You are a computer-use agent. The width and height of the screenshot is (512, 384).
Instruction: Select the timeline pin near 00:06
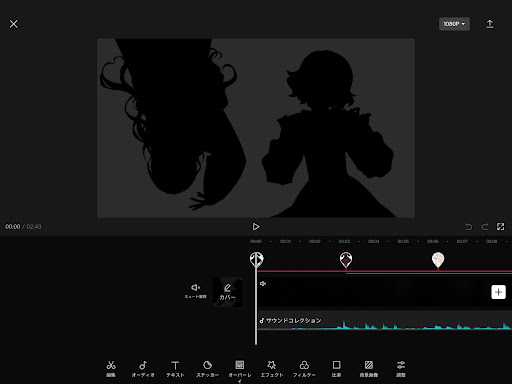tap(438, 260)
